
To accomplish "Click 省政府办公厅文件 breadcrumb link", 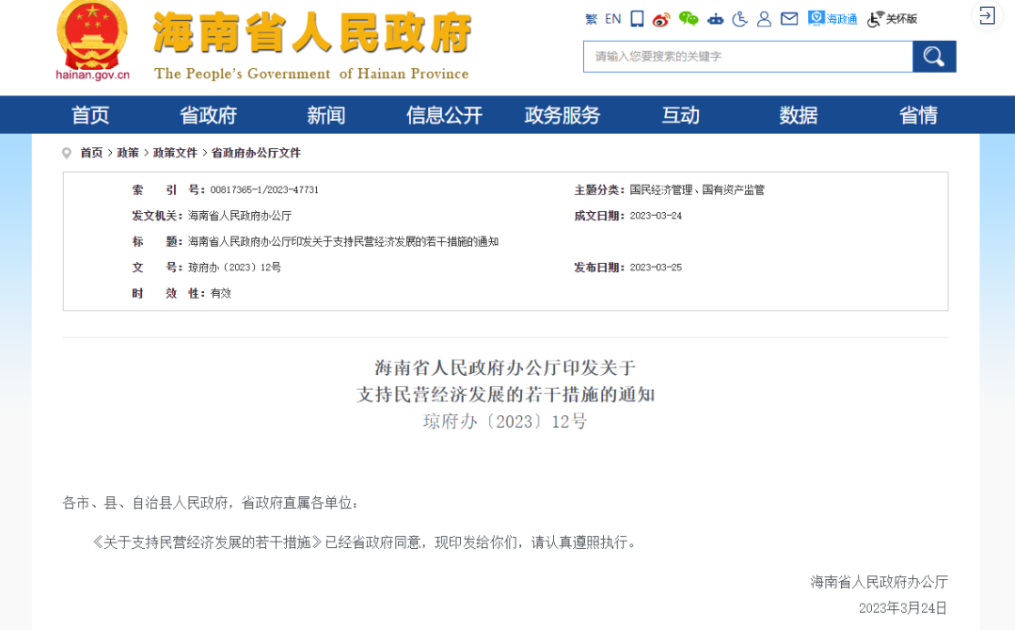I will click(x=256, y=153).
